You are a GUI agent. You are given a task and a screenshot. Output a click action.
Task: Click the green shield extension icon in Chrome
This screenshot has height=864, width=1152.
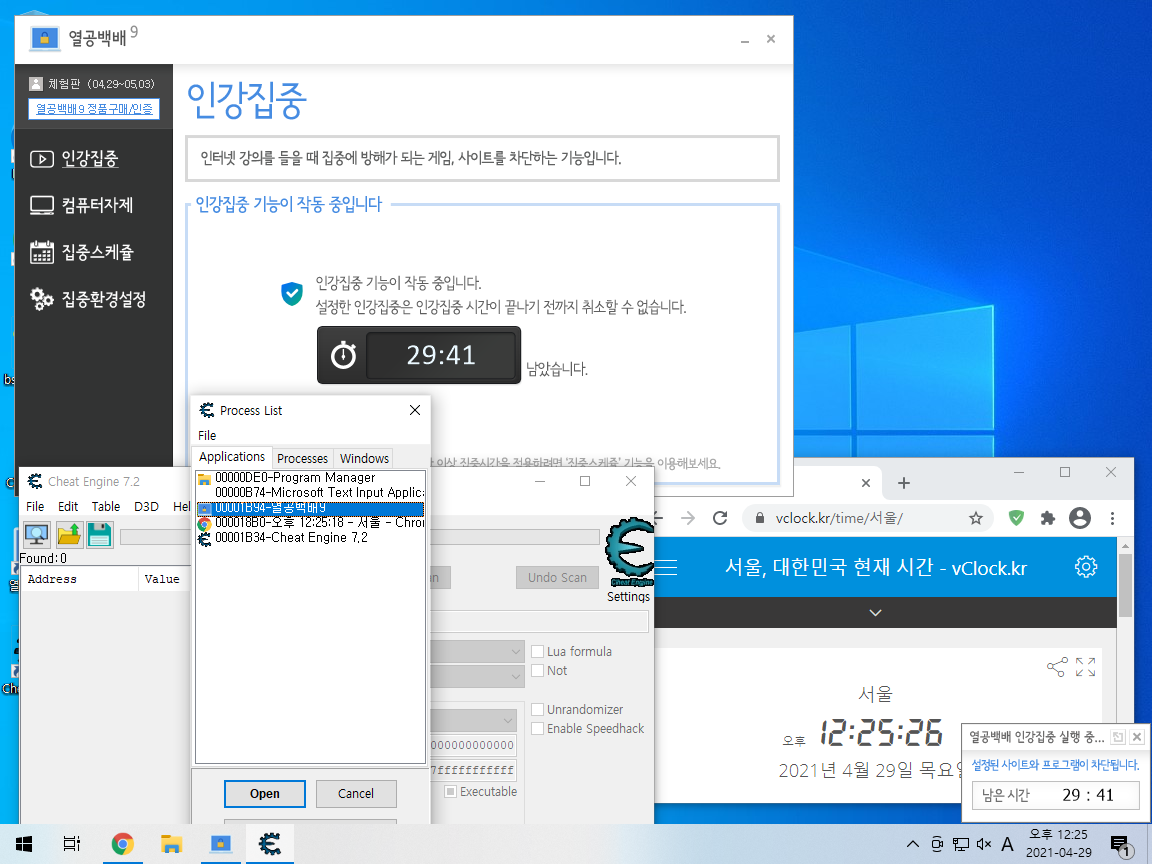(1016, 518)
